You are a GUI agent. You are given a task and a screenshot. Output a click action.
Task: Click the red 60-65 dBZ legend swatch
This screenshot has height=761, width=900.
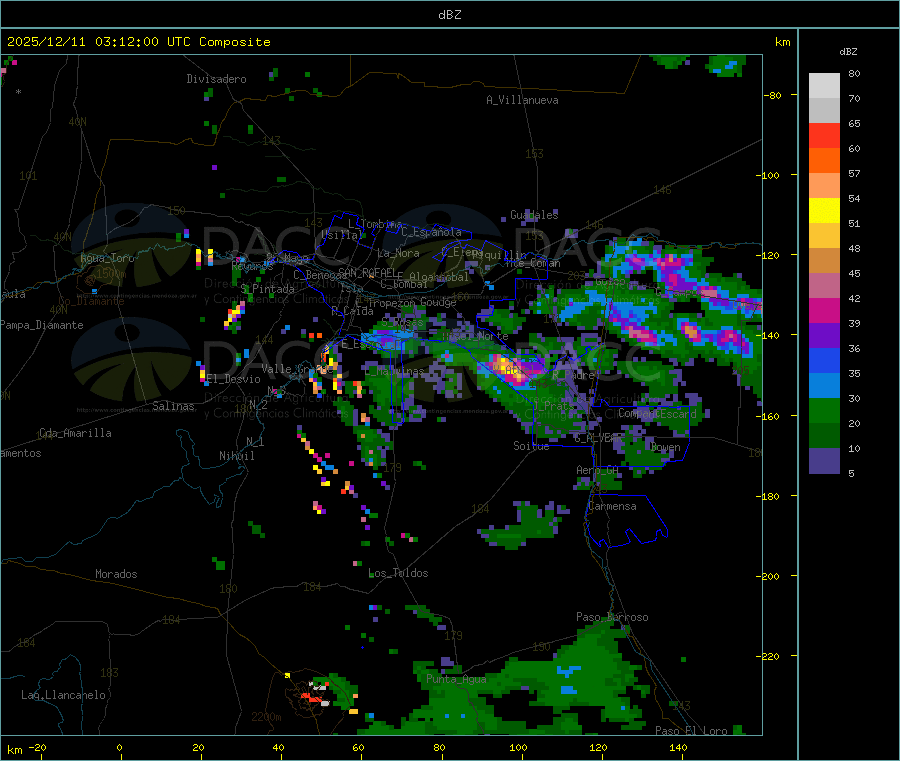[824, 135]
